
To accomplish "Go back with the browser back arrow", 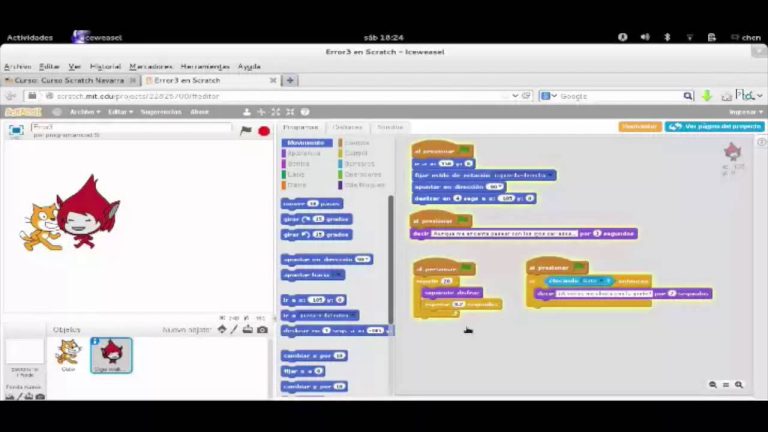I will [11, 96].
